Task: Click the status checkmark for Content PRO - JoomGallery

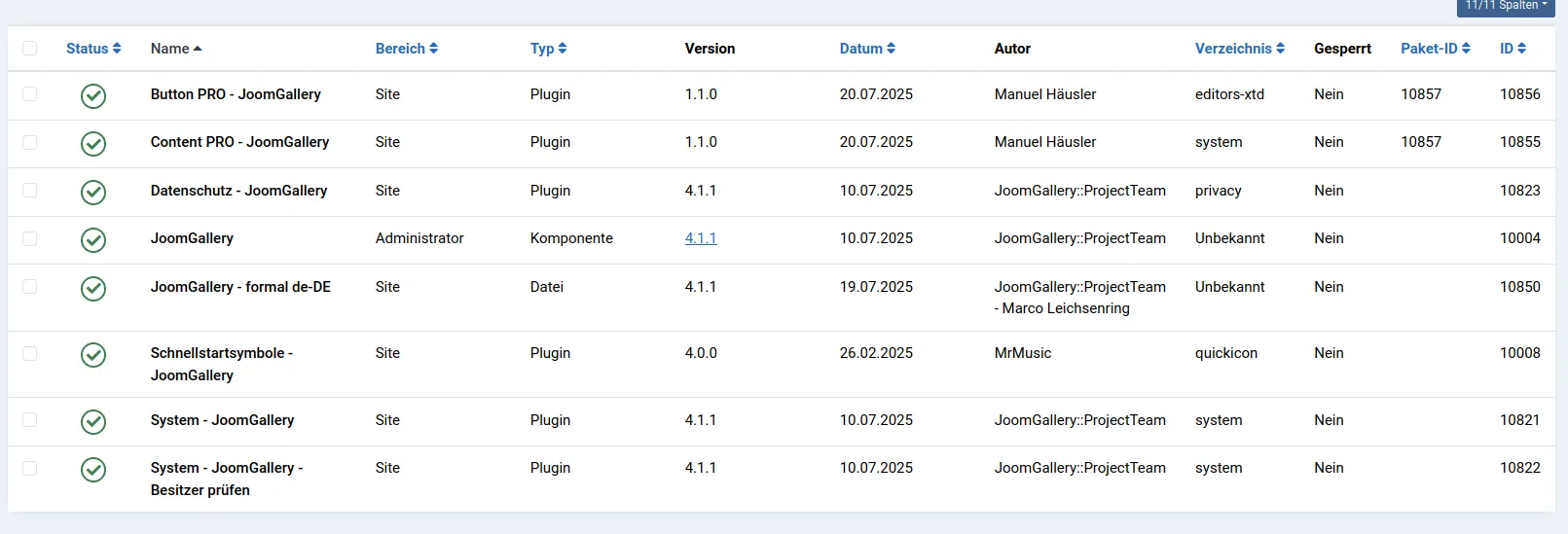Action: coord(93,143)
